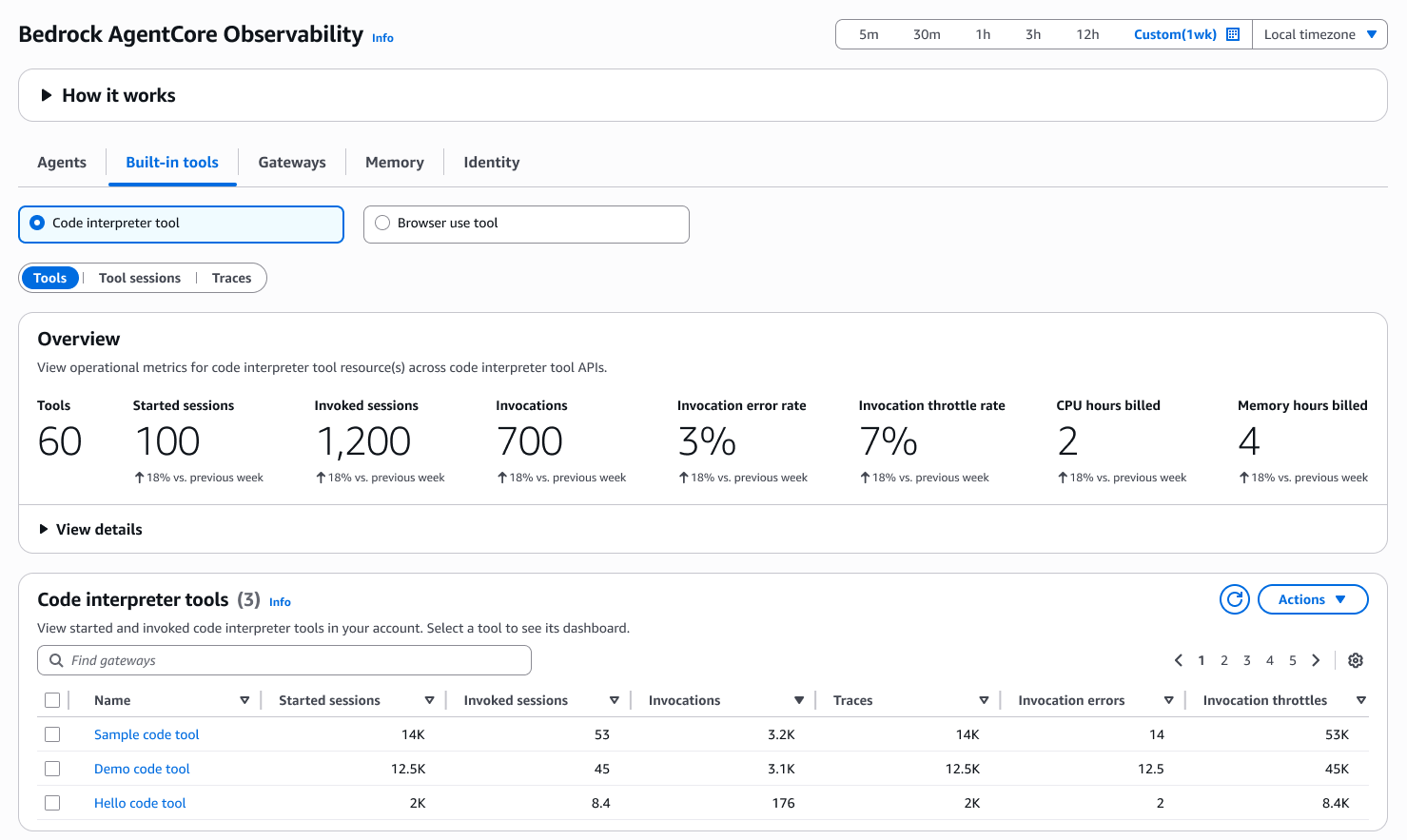Check the checkbox for Sample code tool

click(52, 733)
